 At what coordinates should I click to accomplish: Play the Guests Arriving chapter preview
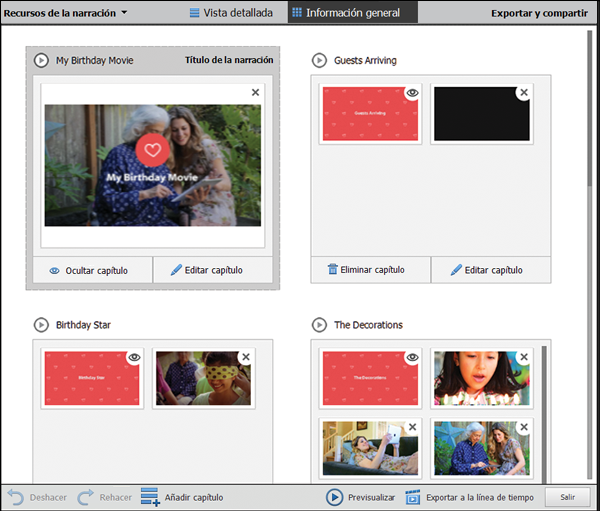(x=319, y=60)
